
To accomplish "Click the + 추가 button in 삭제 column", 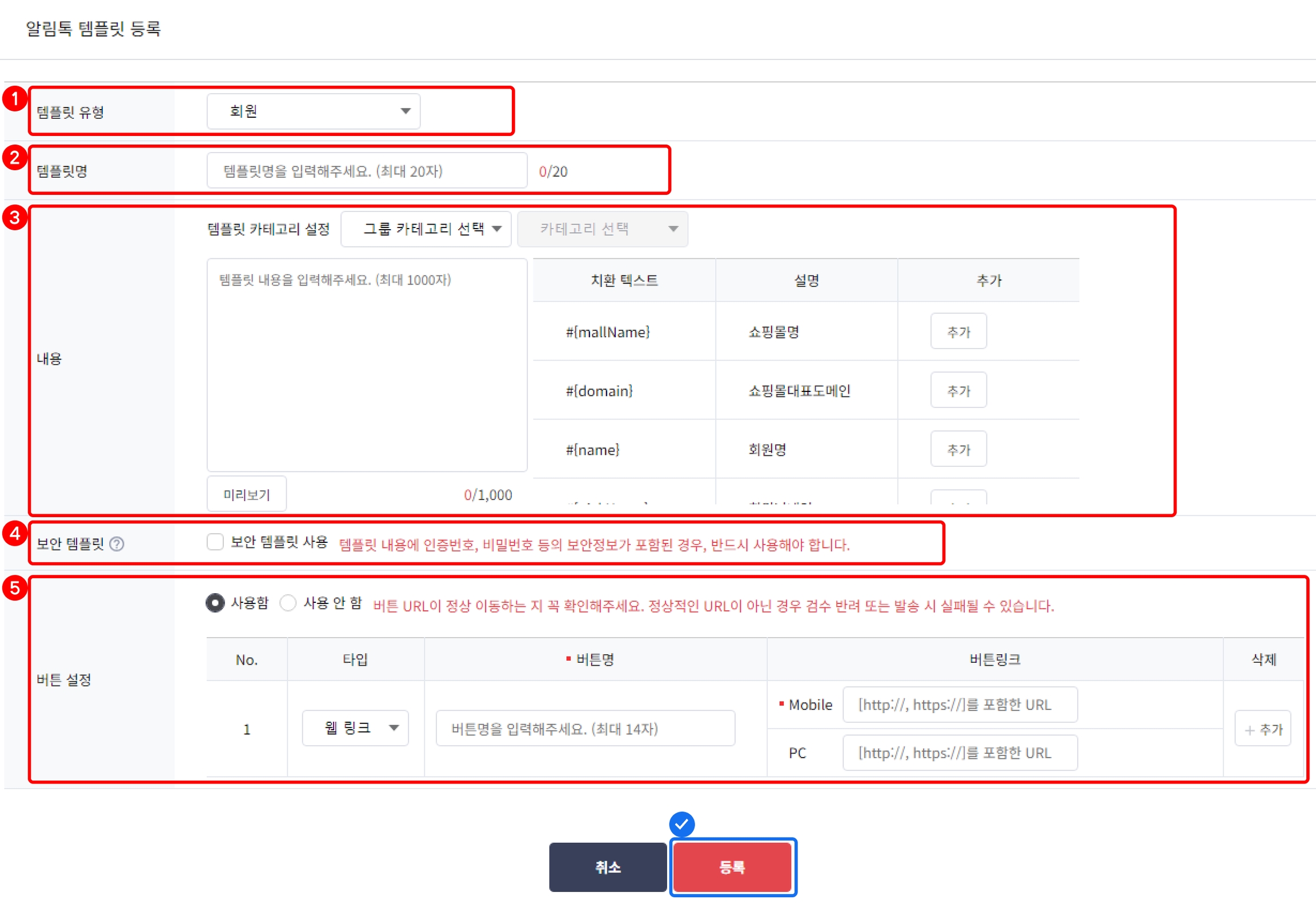I will point(1262,729).
